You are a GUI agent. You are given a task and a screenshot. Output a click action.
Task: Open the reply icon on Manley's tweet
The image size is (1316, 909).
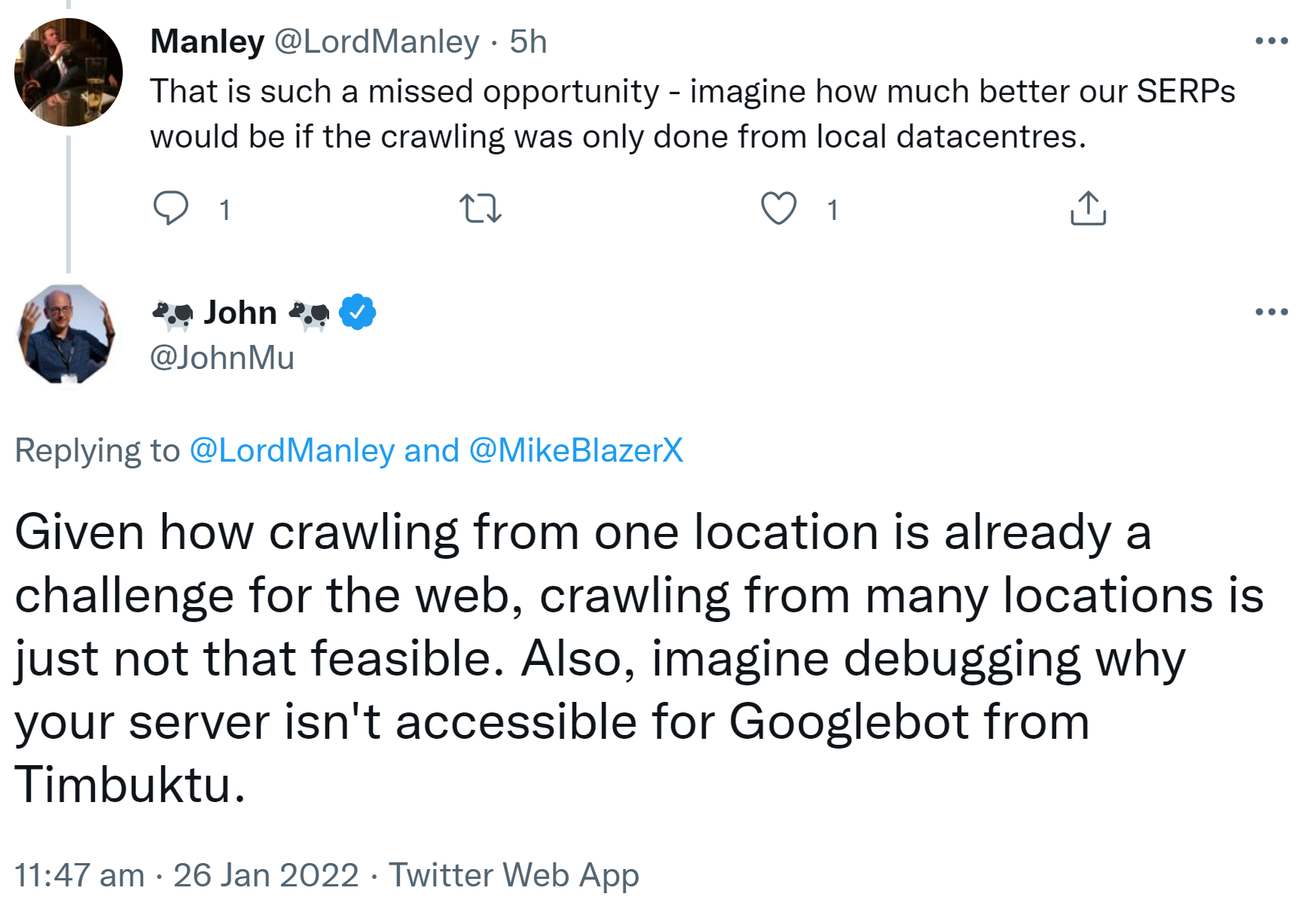click(172, 209)
